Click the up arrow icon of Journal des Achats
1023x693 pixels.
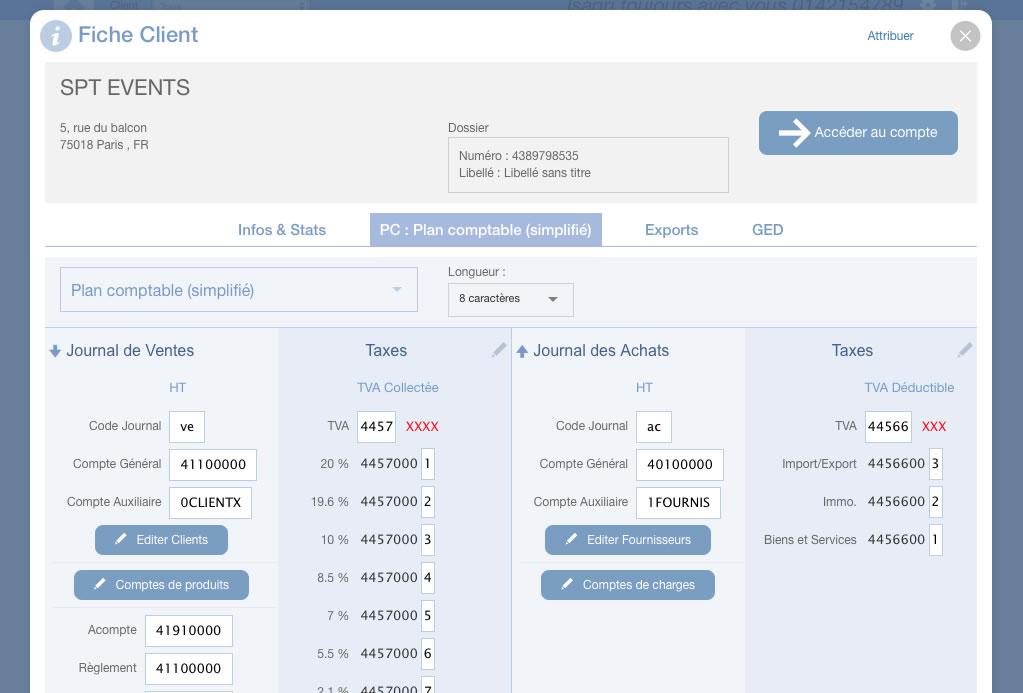click(522, 351)
